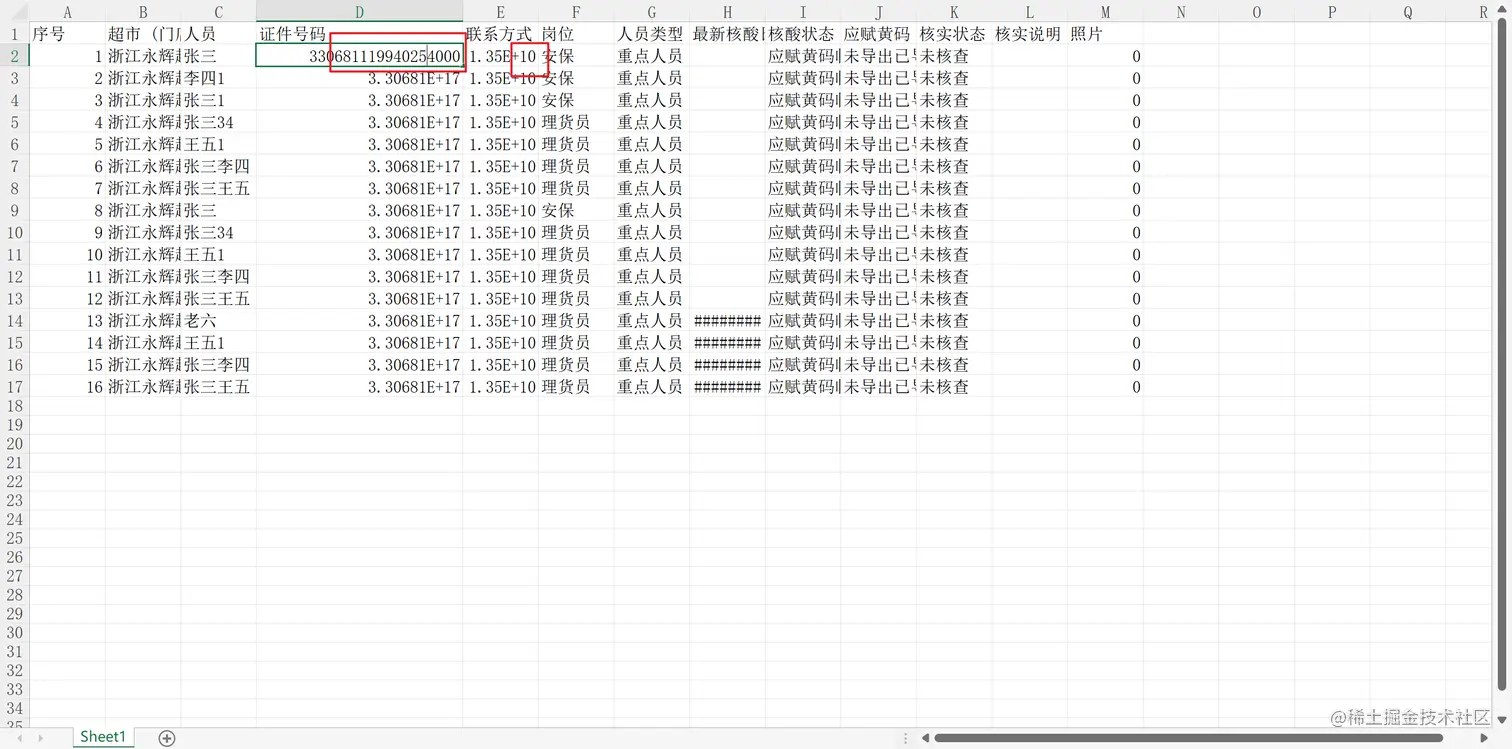Select the cell containing 老六

point(219,321)
